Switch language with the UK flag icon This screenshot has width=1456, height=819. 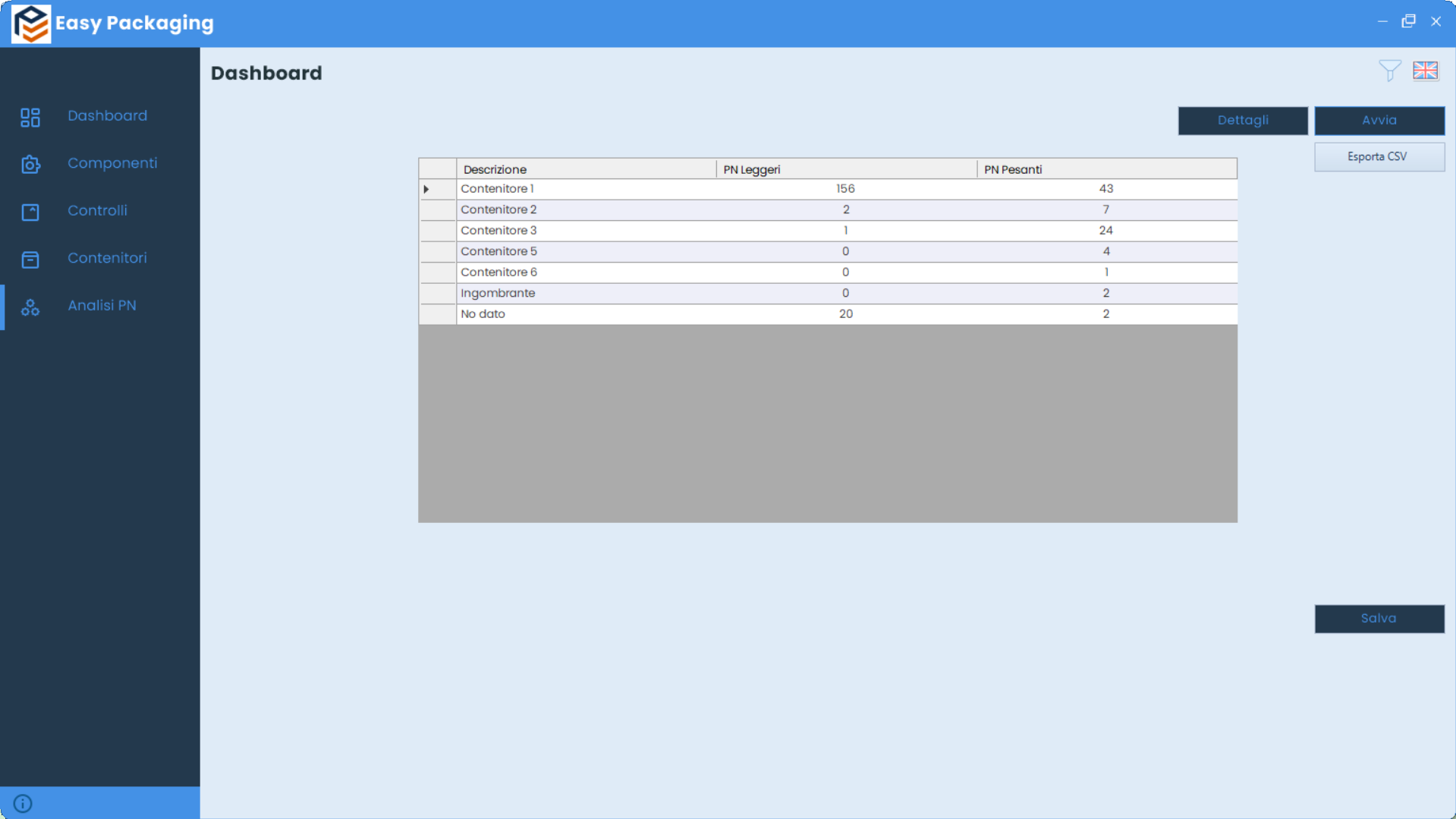click(1425, 71)
